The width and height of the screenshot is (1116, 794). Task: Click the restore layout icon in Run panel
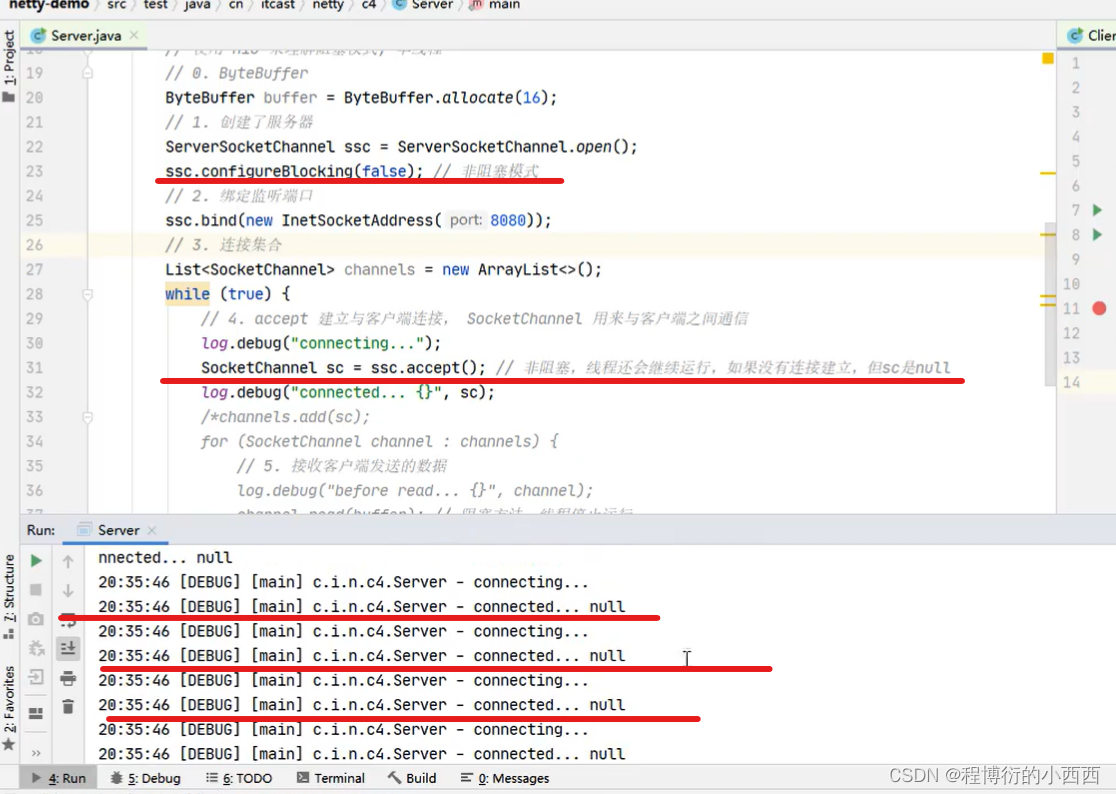36,713
